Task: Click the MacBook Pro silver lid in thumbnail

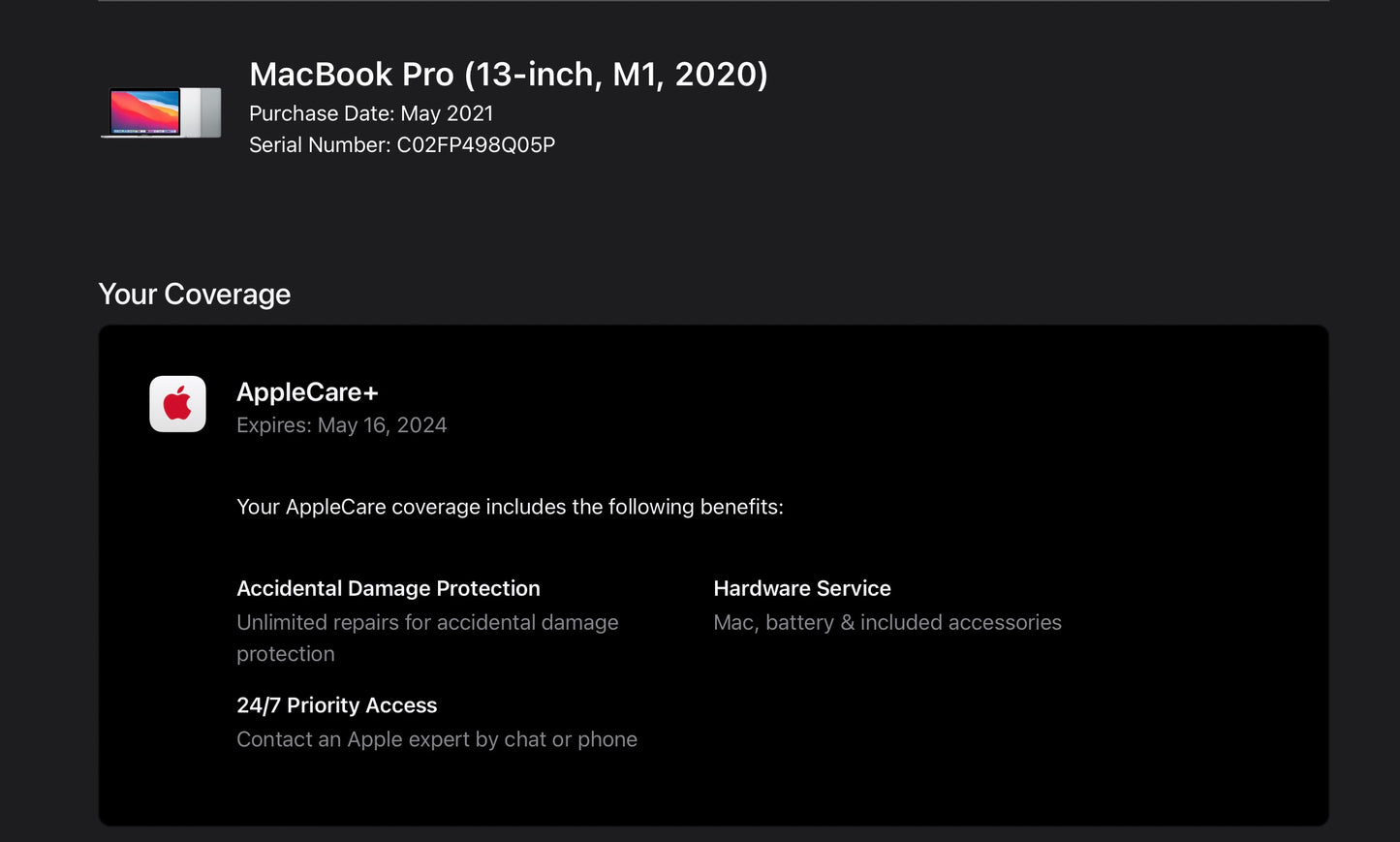Action: (x=199, y=111)
